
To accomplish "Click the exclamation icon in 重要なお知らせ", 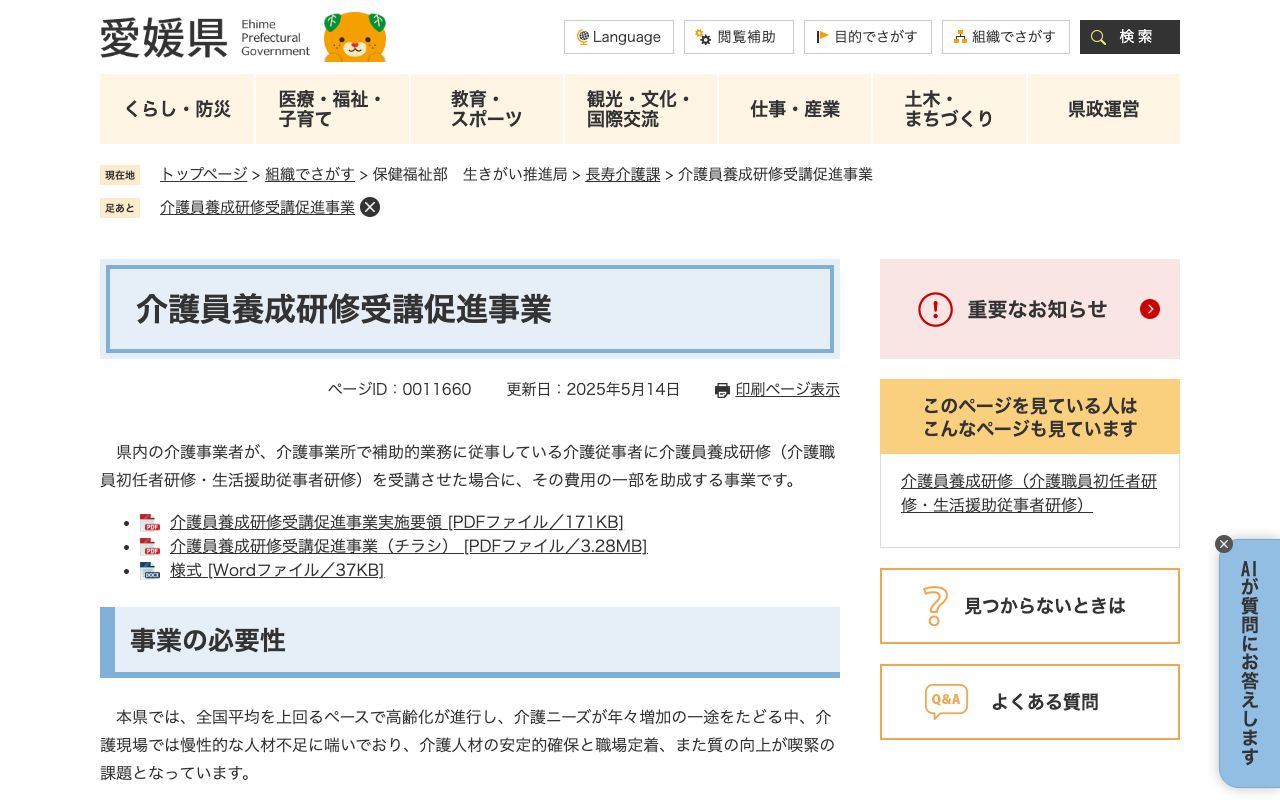I will 935,309.
